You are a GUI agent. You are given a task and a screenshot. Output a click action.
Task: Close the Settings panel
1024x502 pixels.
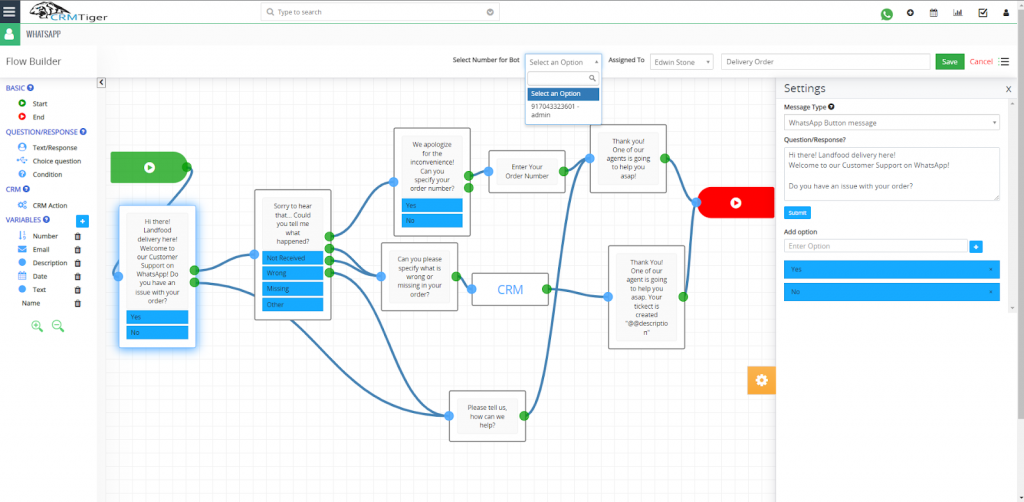pyautogui.click(x=1008, y=89)
